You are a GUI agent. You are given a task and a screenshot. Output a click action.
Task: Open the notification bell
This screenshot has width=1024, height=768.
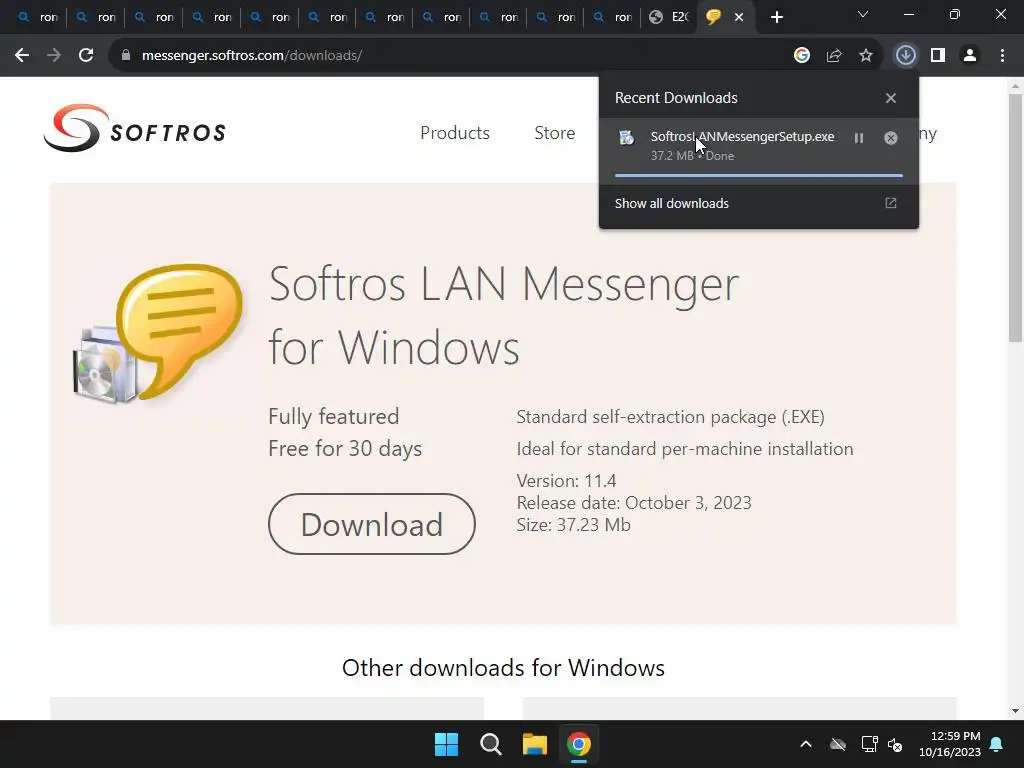(x=997, y=744)
